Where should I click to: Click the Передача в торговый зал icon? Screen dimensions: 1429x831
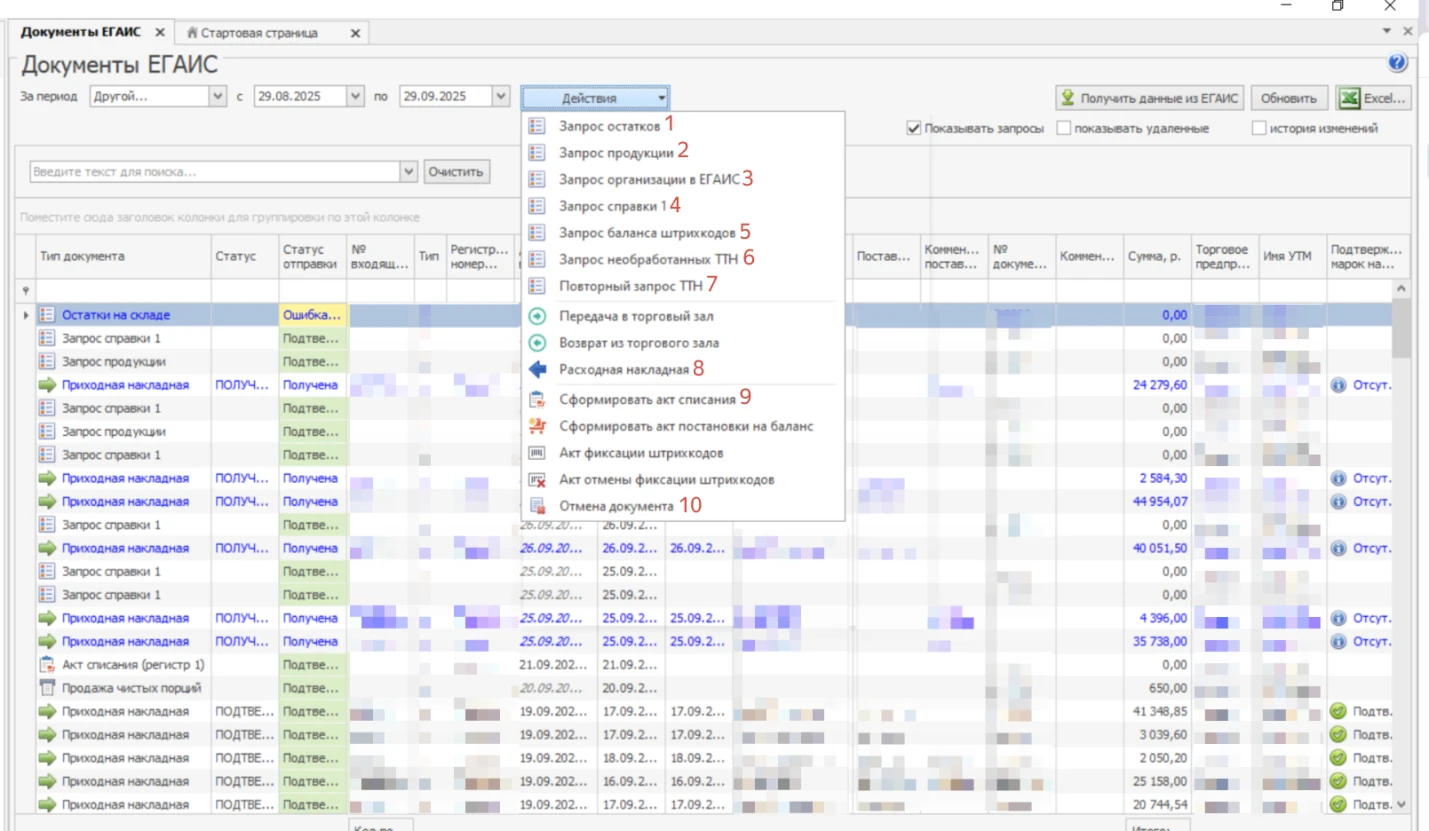[x=537, y=316]
